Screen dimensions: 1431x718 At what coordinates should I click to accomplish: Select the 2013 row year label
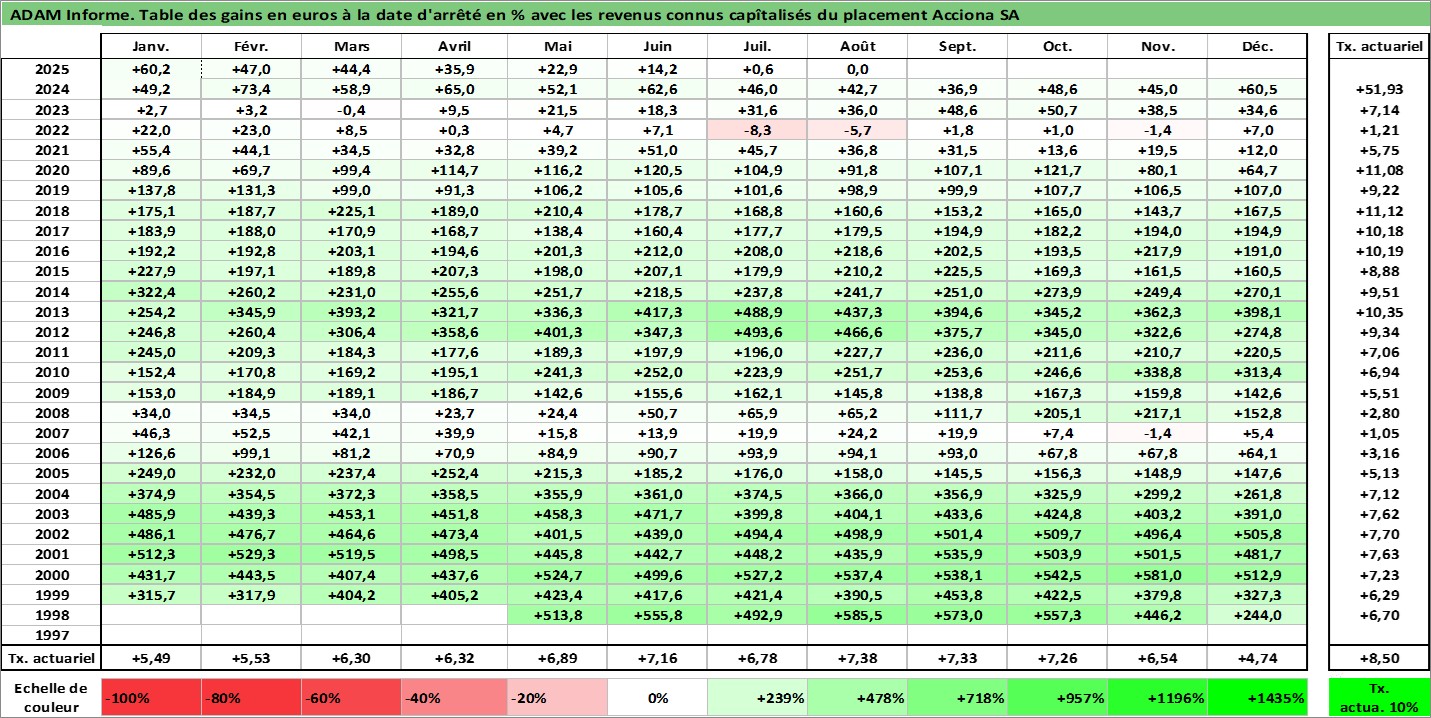(51, 312)
